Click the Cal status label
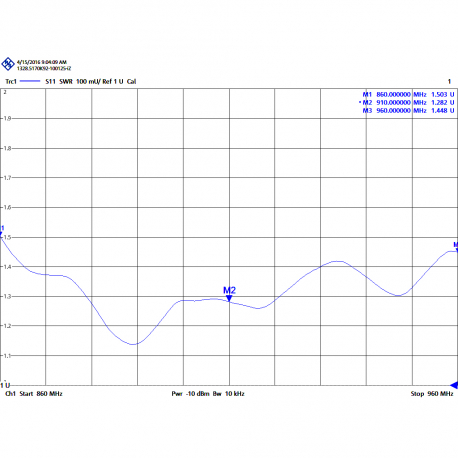The height and width of the screenshot is (458, 458). coord(131,81)
